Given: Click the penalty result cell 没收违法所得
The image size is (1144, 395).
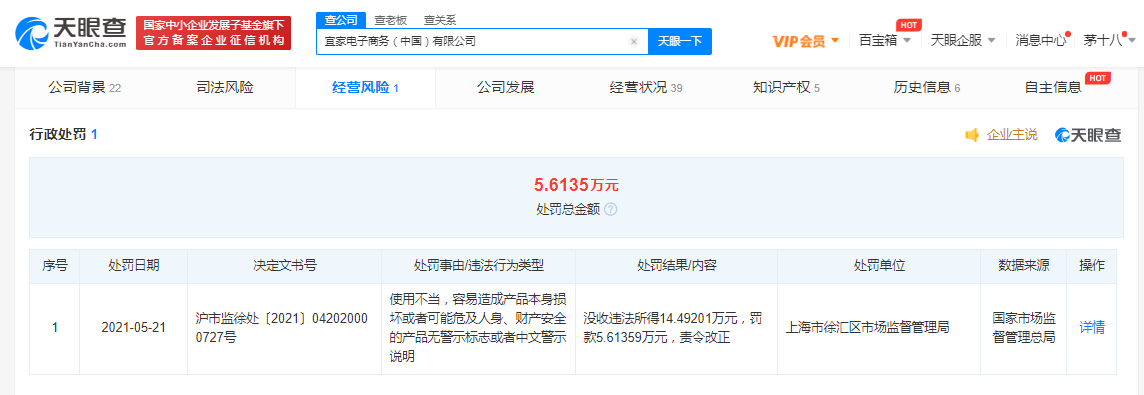Looking at the screenshot, I should click(676, 329).
